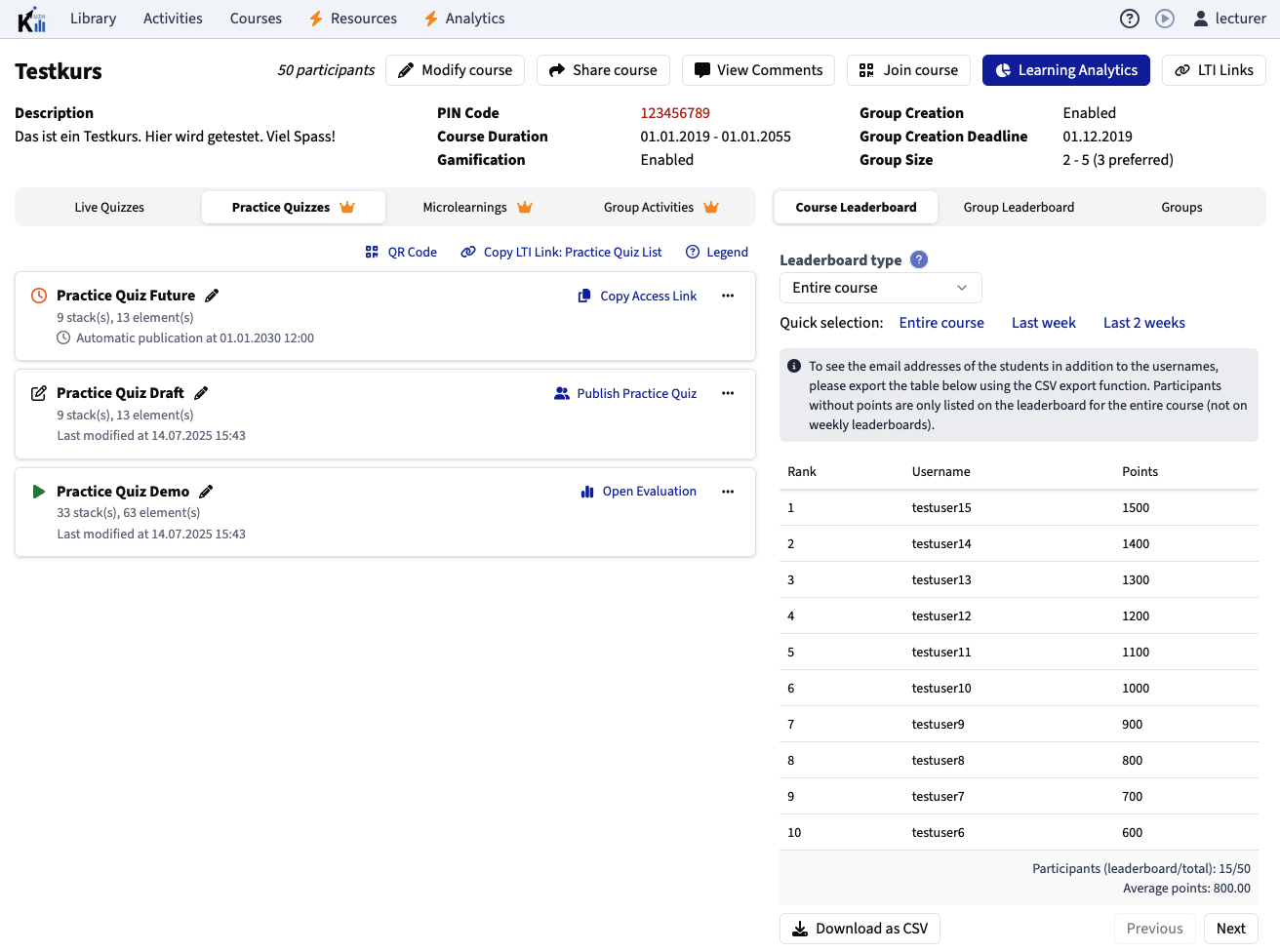The width and height of the screenshot is (1280, 952).
Task: Open the Library menu item
Action: tap(93, 19)
